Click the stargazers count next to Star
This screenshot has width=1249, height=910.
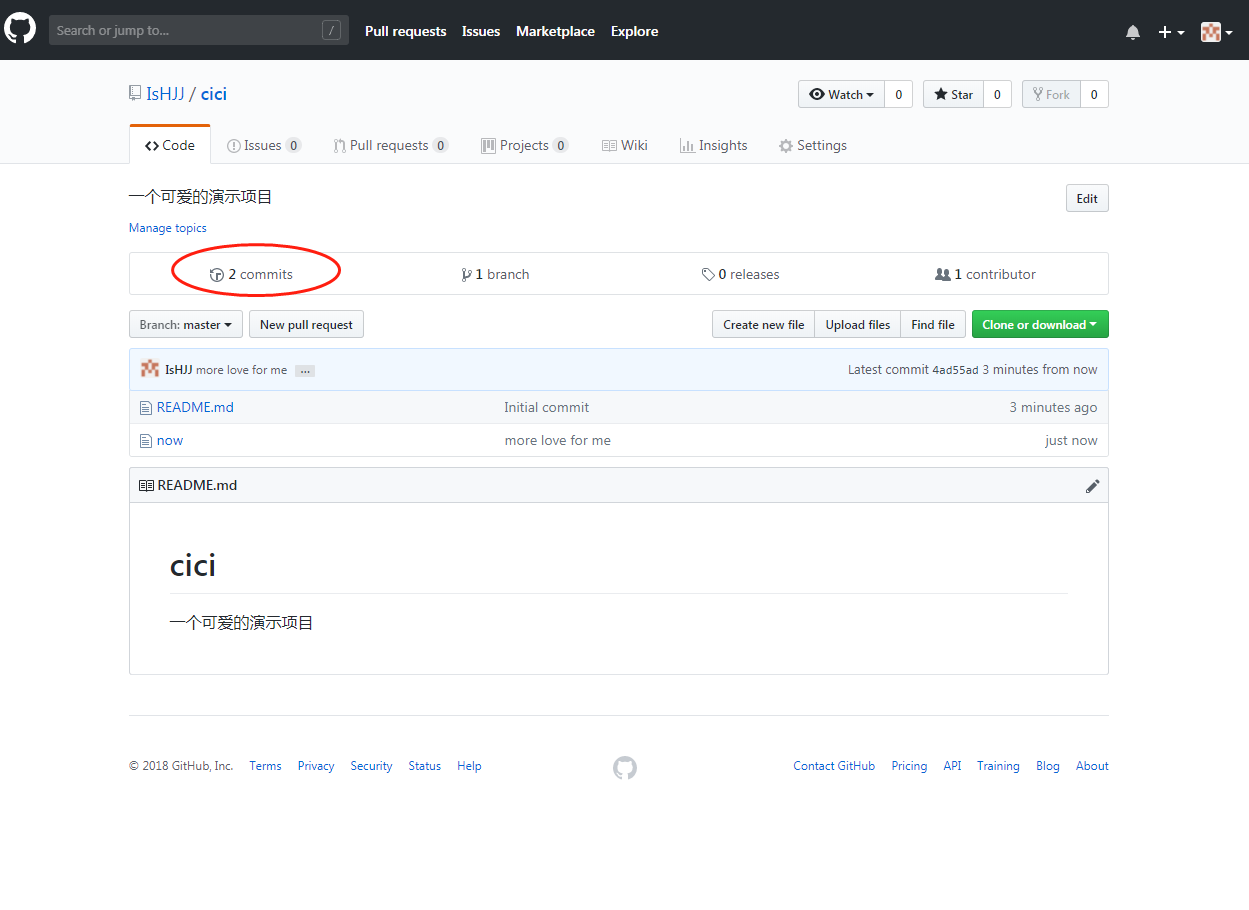click(x=997, y=94)
